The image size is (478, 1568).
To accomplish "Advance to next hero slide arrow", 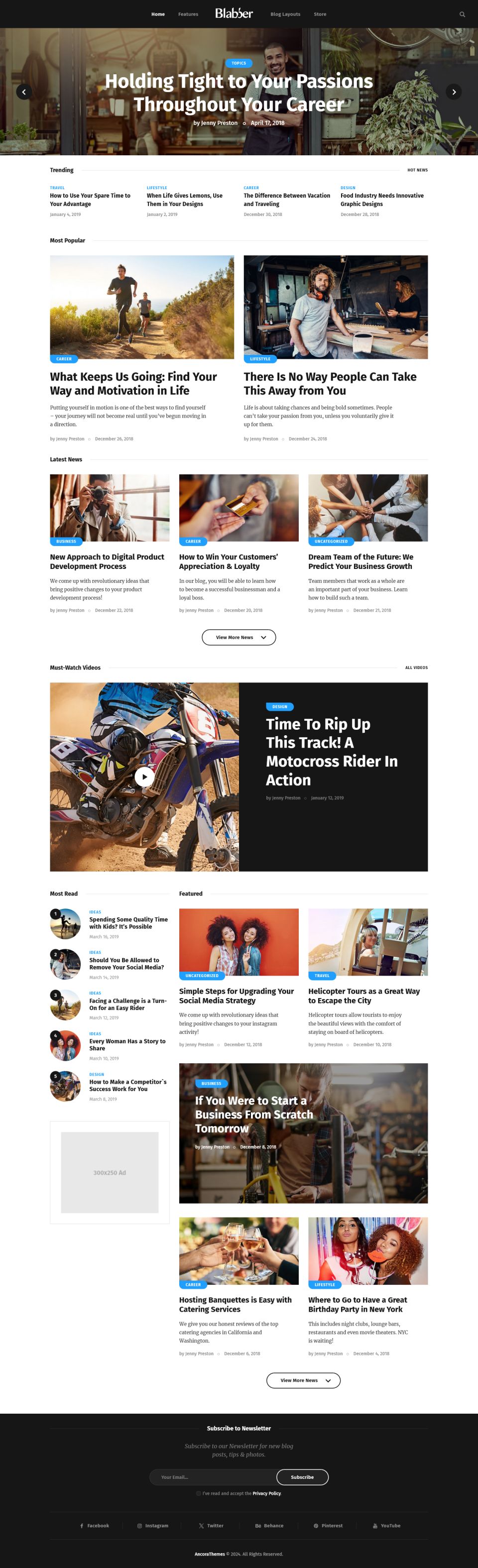I will (x=454, y=92).
